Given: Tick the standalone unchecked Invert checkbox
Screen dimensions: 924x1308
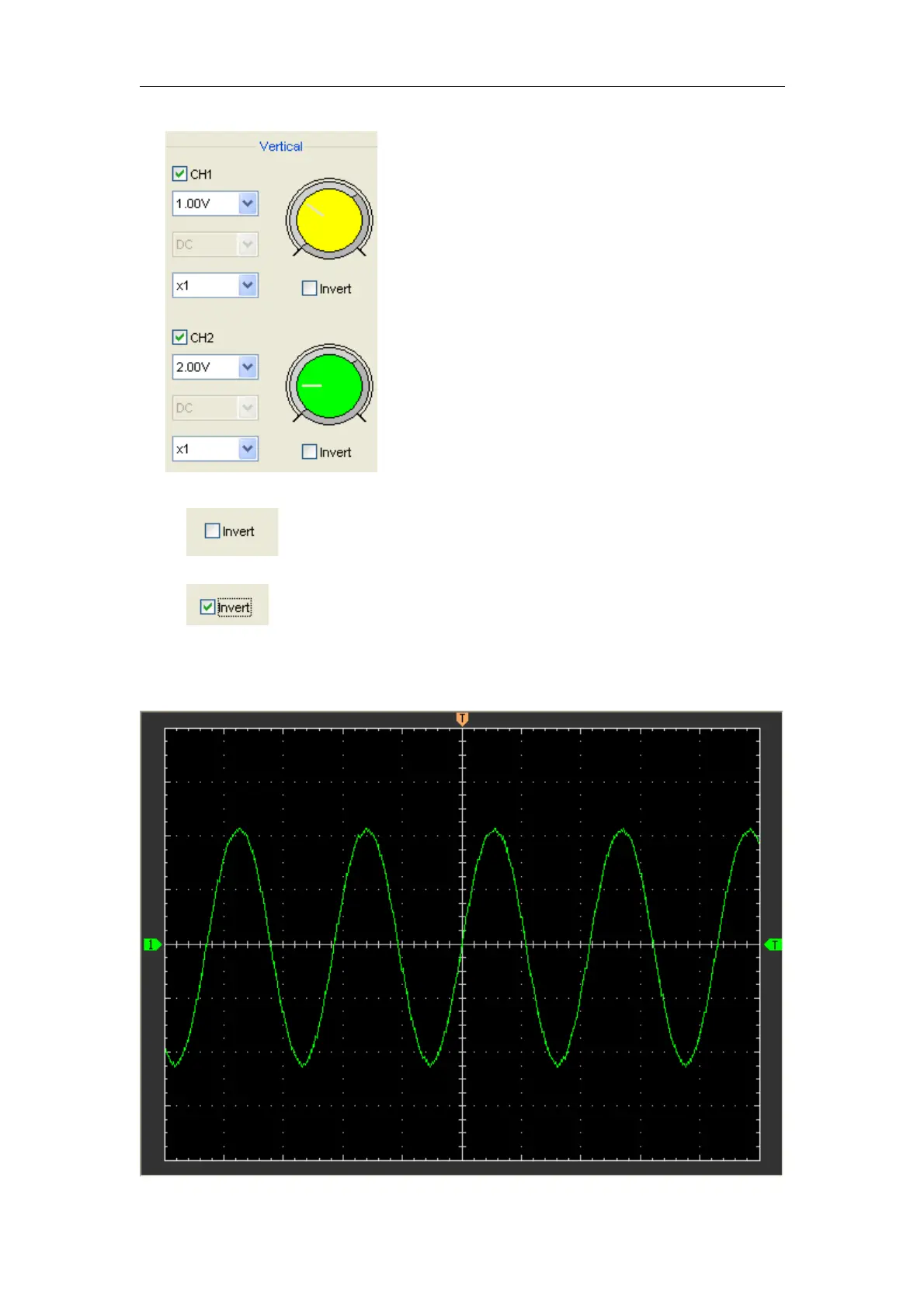Looking at the screenshot, I should [212, 531].
